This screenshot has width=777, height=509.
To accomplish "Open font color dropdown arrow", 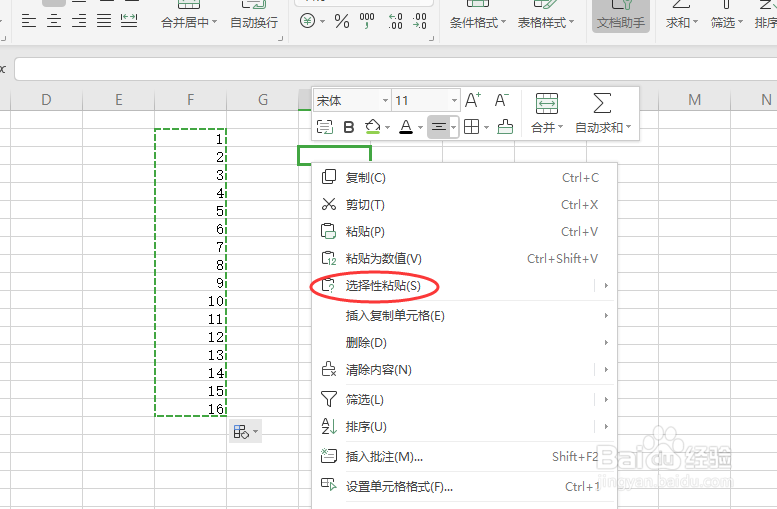I will (420, 128).
